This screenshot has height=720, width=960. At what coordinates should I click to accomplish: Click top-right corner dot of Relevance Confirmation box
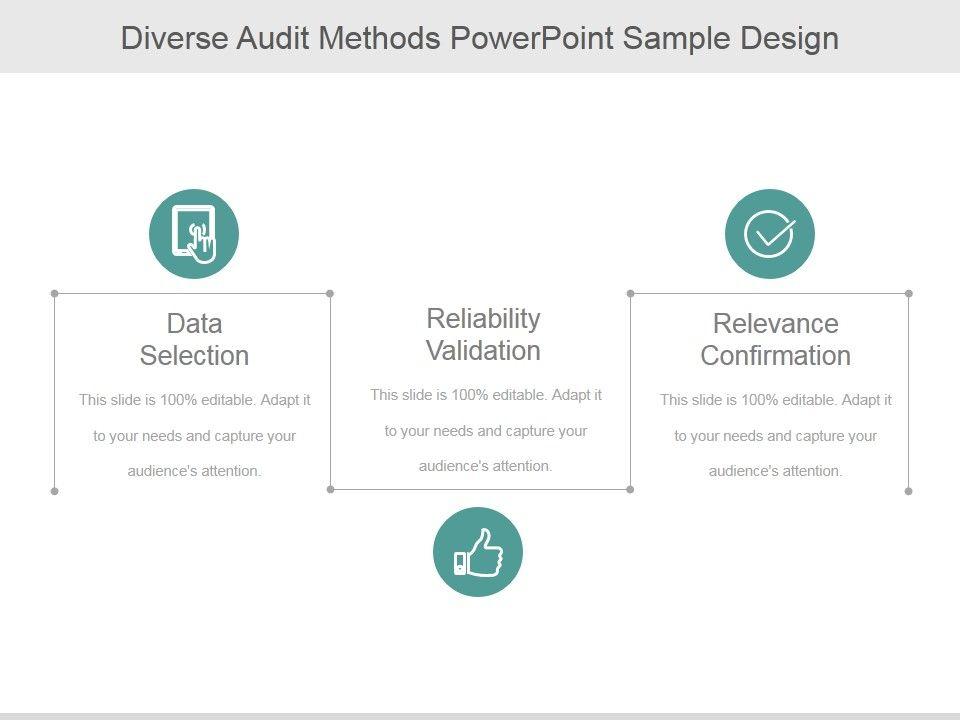click(x=908, y=294)
